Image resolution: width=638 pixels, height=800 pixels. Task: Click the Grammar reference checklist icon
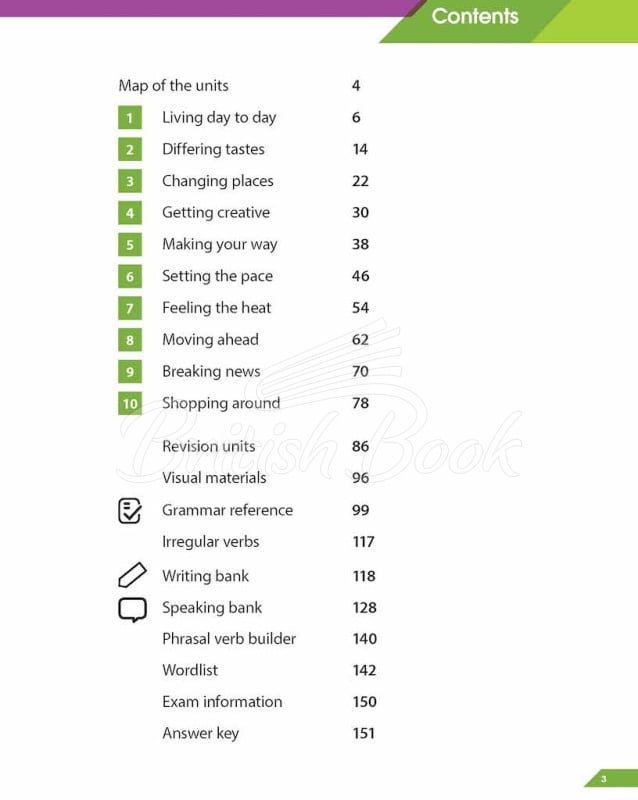pyautogui.click(x=130, y=510)
